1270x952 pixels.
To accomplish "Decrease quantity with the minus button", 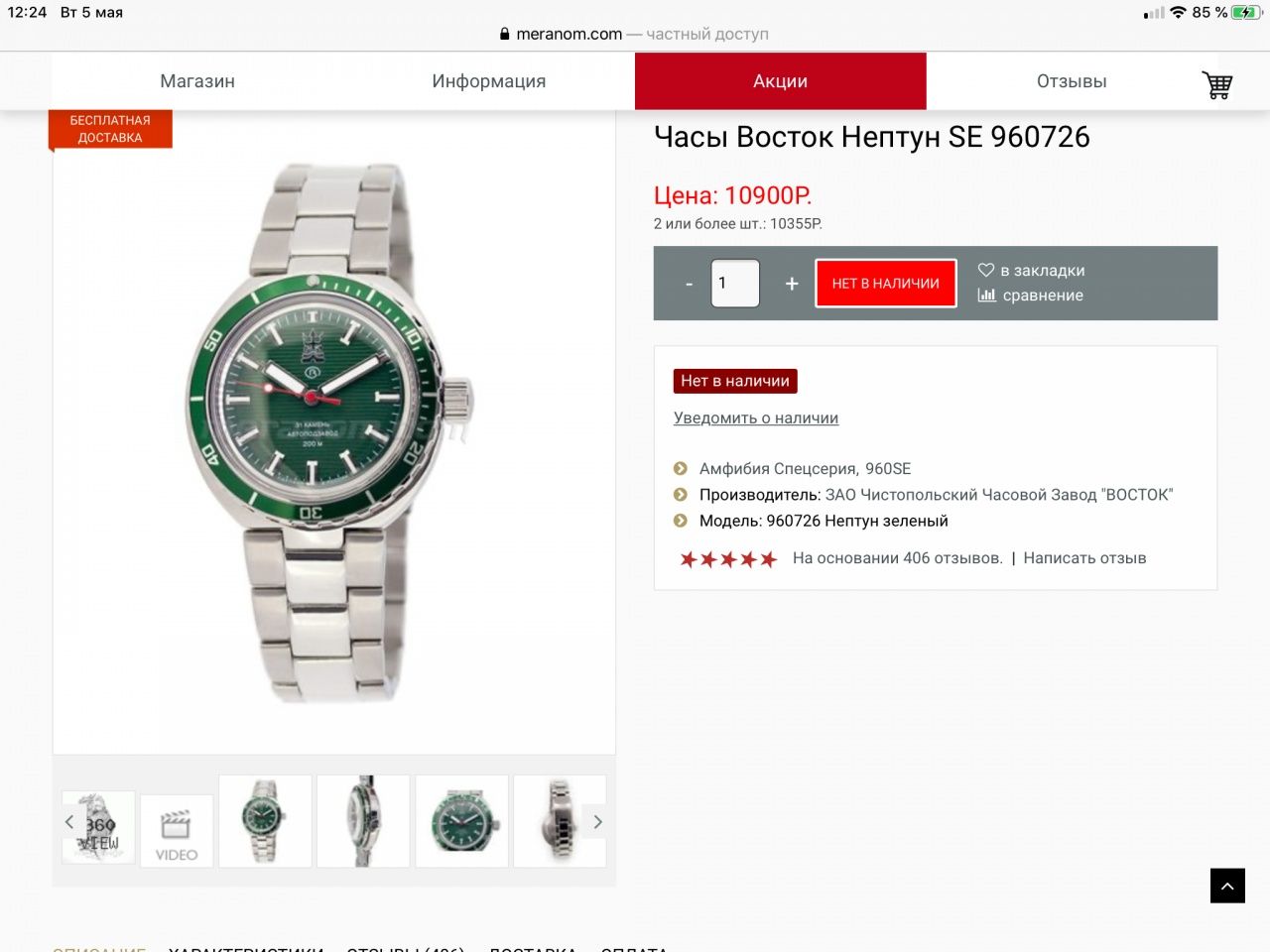I will (x=690, y=284).
